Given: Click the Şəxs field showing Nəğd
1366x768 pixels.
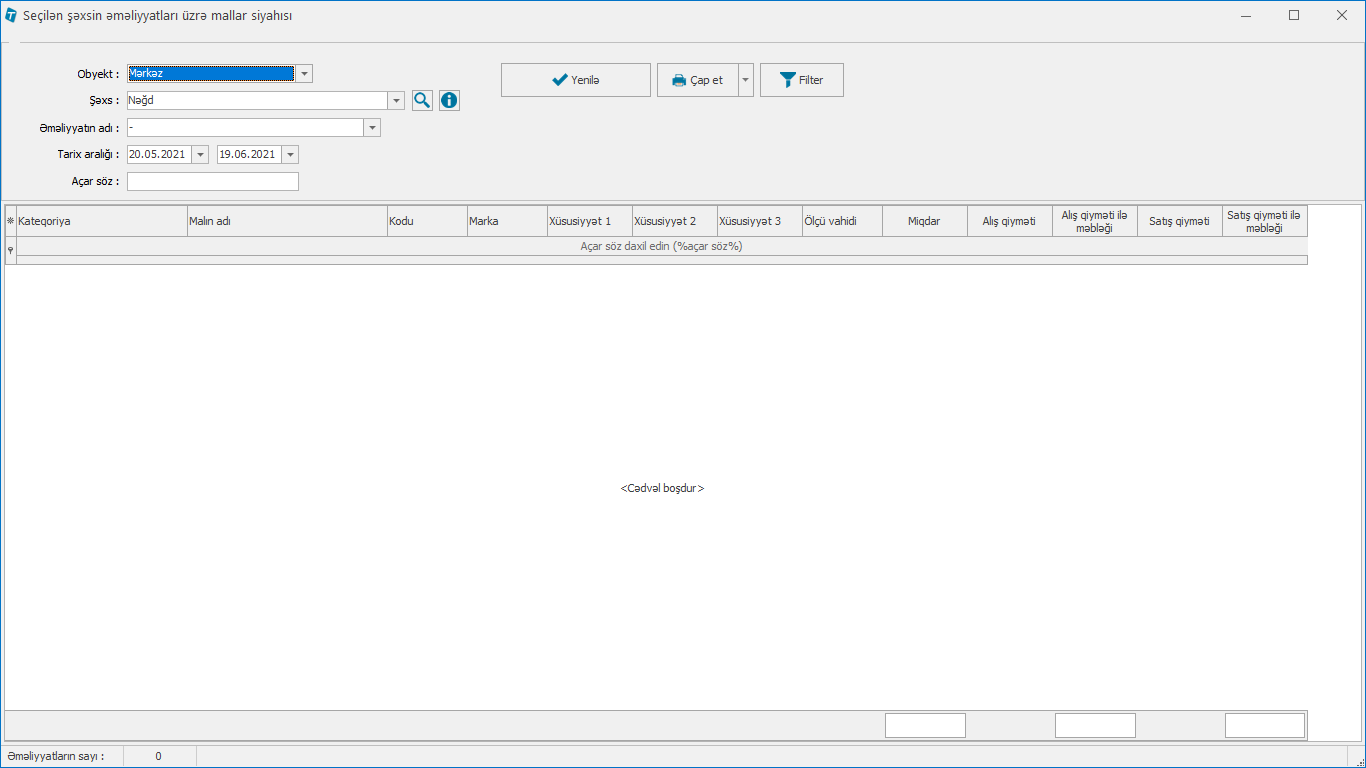Looking at the screenshot, I should [x=257, y=100].
